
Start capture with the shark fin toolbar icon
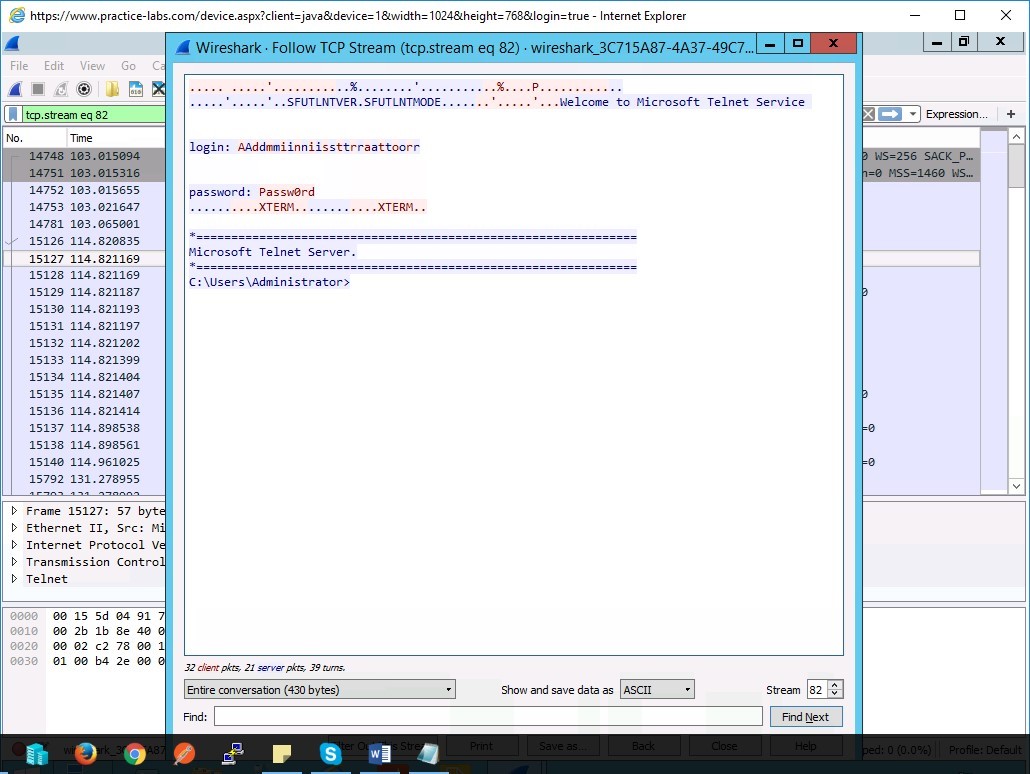click(15, 89)
